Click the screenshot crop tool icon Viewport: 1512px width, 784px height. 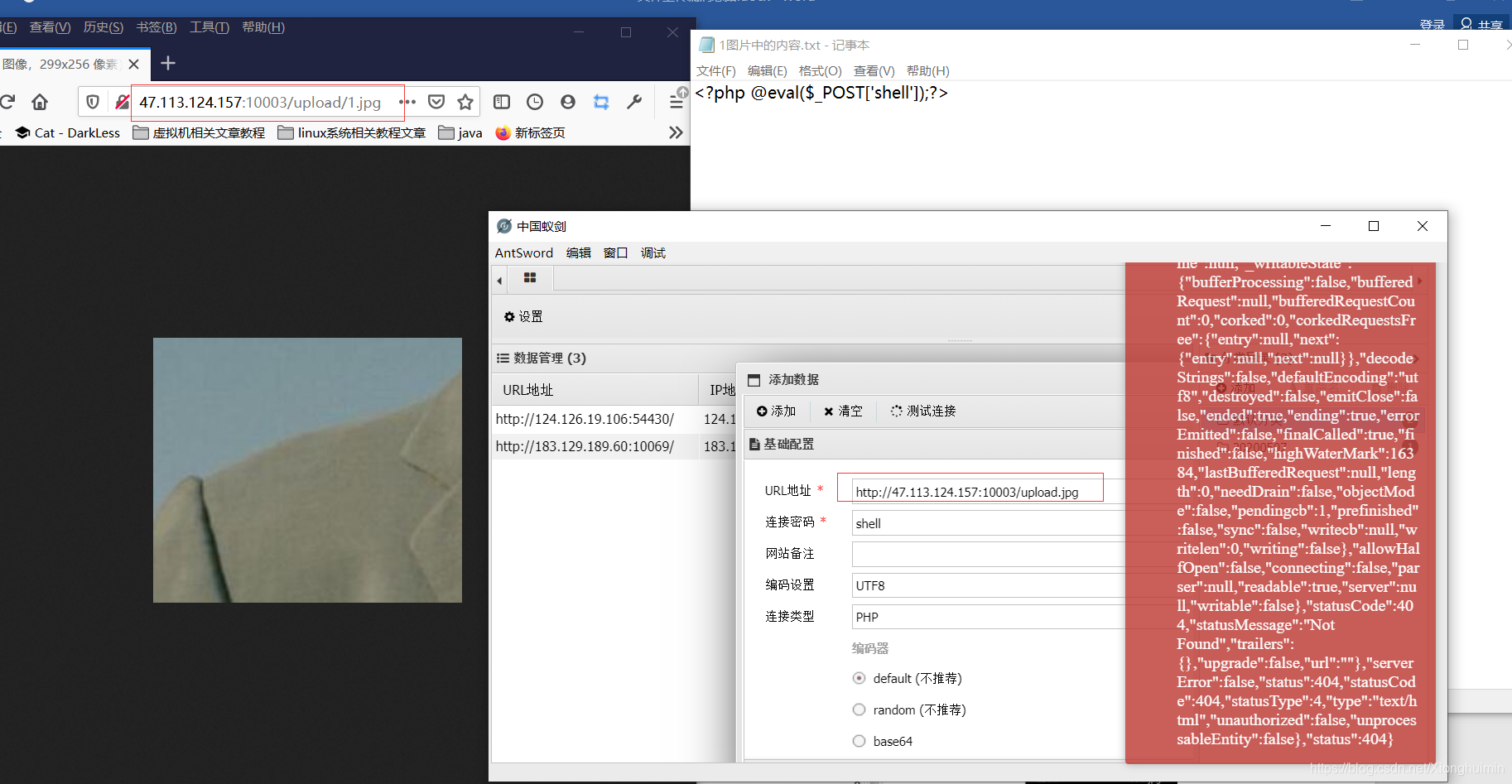point(601,102)
